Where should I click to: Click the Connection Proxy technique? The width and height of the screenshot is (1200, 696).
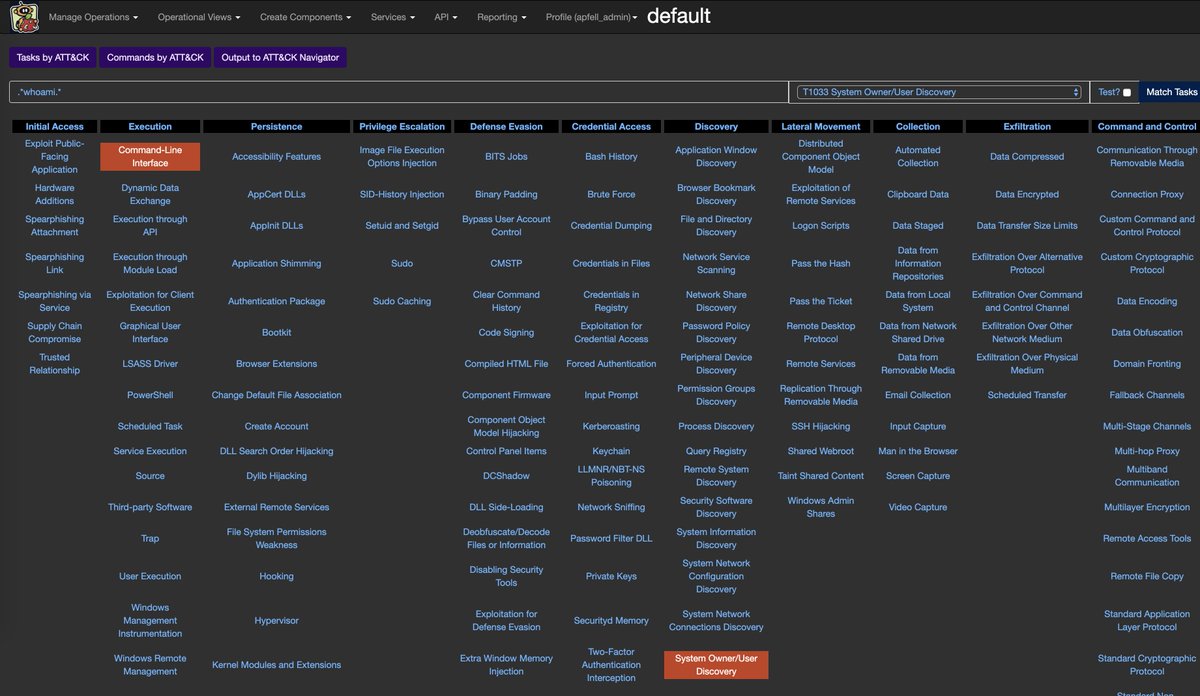(x=1147, y=195)
